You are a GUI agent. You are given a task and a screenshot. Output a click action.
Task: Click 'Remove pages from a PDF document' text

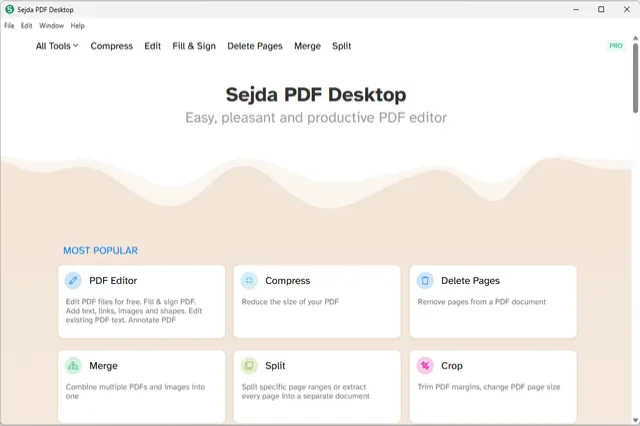click(482, 302)
